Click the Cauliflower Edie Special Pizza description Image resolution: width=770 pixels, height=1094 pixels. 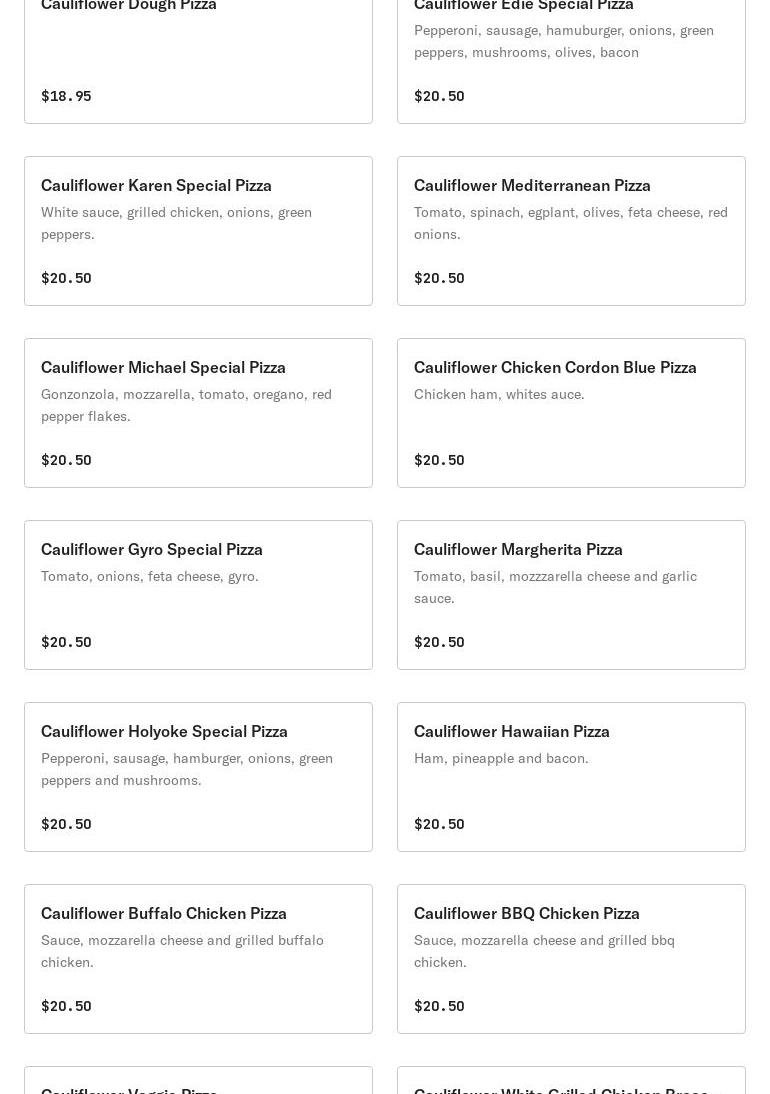pos(564,41)
